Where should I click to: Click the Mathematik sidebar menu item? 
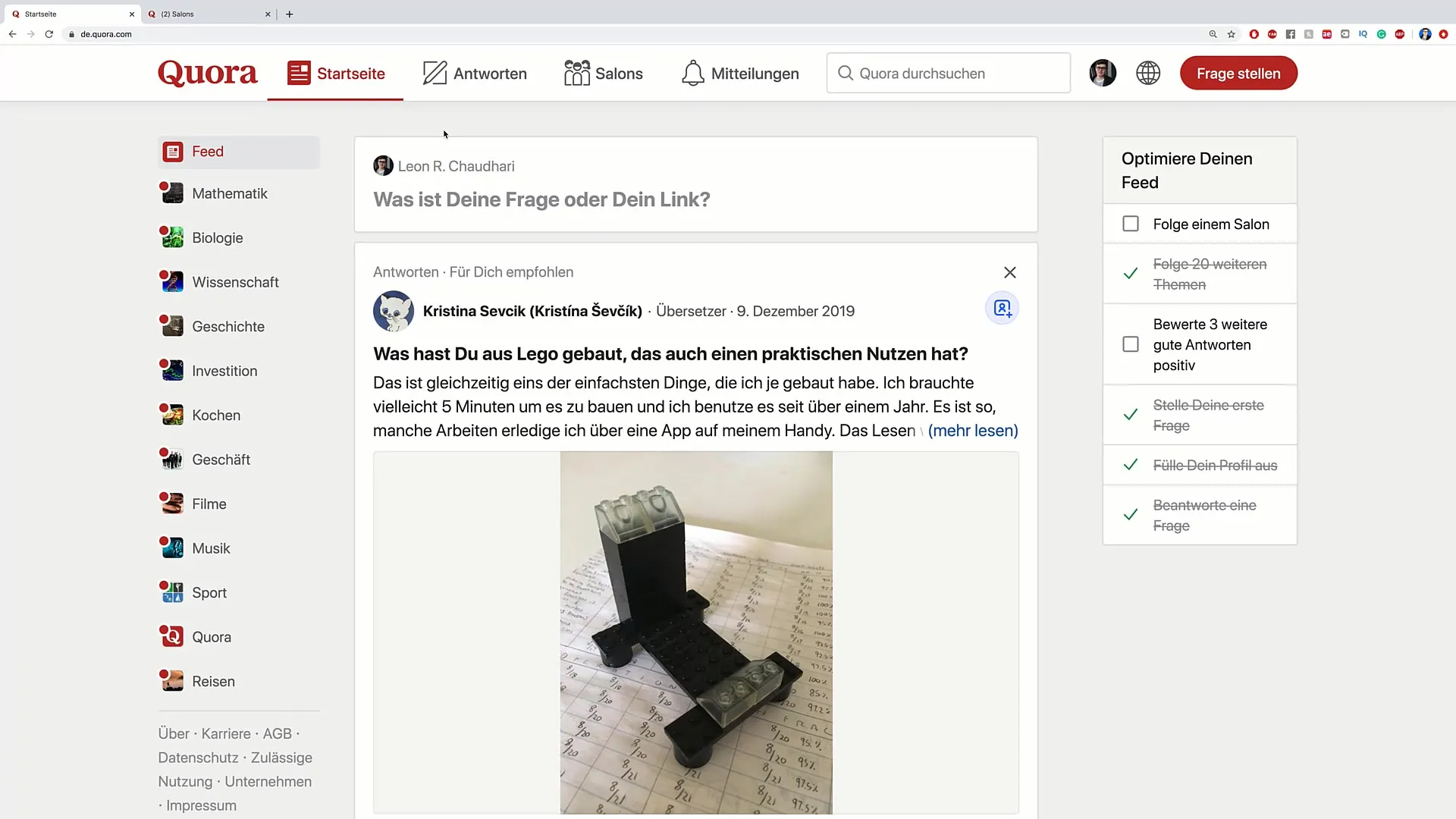(x=230, y=193)
